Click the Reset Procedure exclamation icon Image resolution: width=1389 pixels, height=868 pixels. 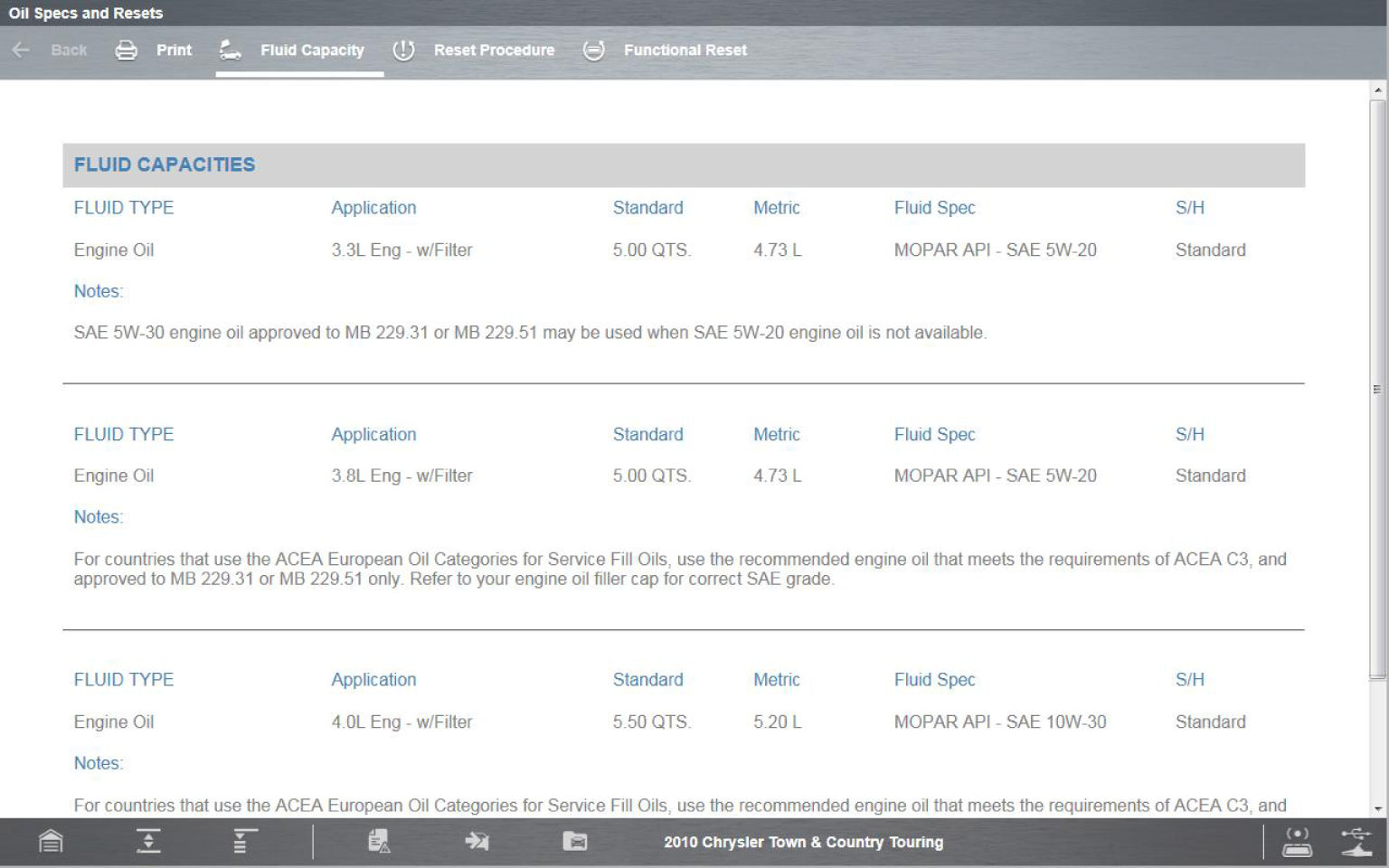403,51
